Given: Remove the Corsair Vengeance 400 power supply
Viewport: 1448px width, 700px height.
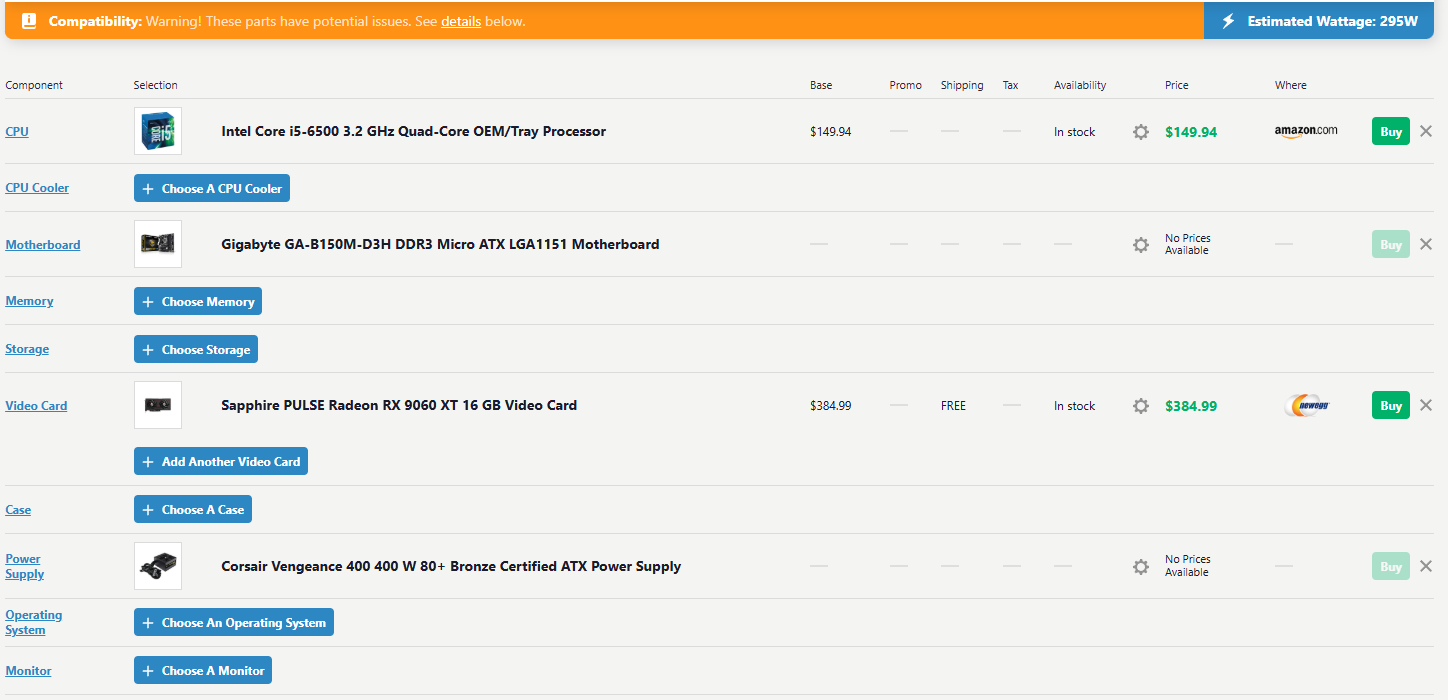Looking at the screenshot, I should click(x=1426, y=566).
